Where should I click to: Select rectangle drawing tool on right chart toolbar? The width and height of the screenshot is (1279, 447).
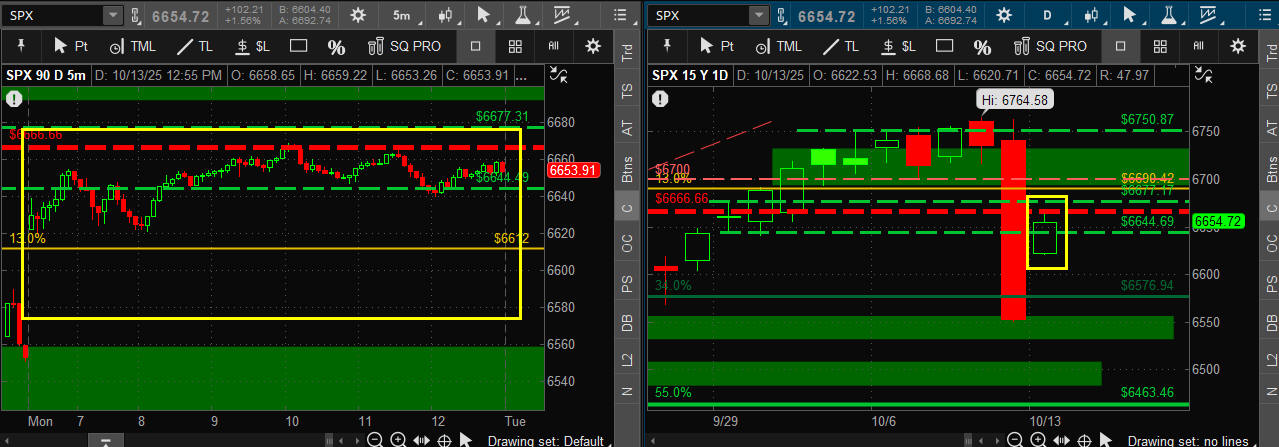pyautogui.click(x=944, y=46)
